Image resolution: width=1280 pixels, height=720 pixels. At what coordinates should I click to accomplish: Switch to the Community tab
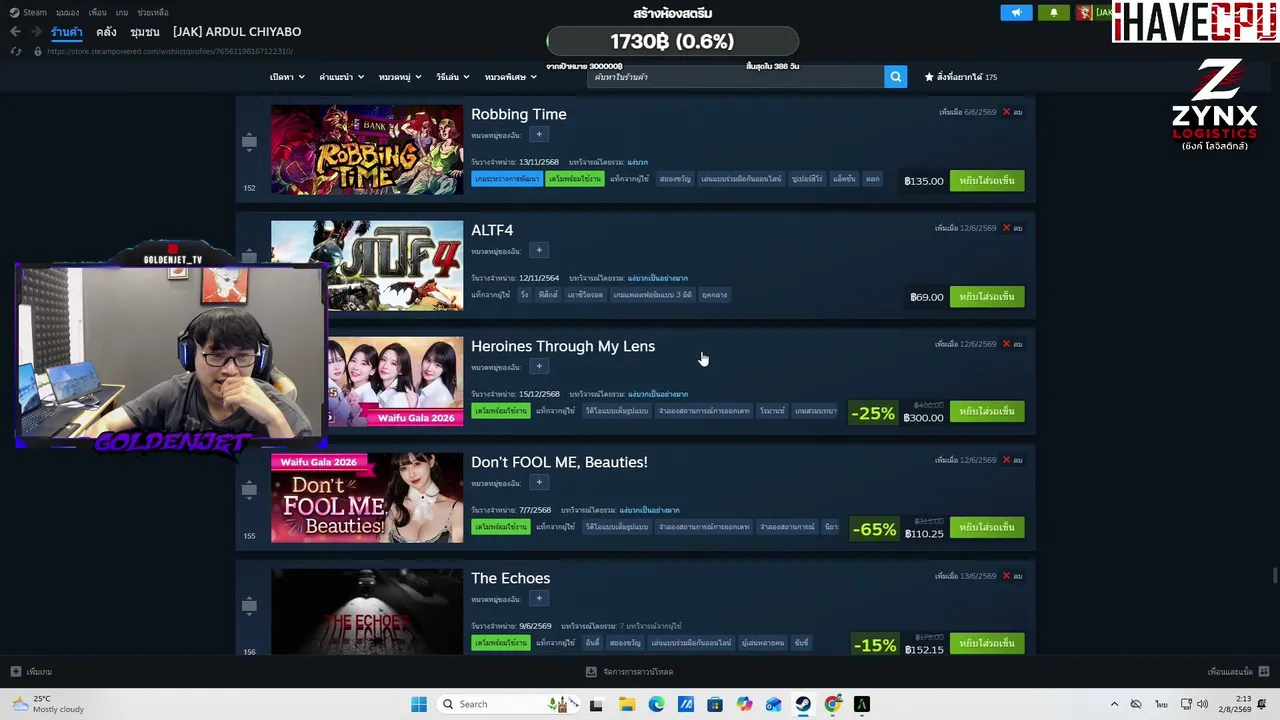145,32
